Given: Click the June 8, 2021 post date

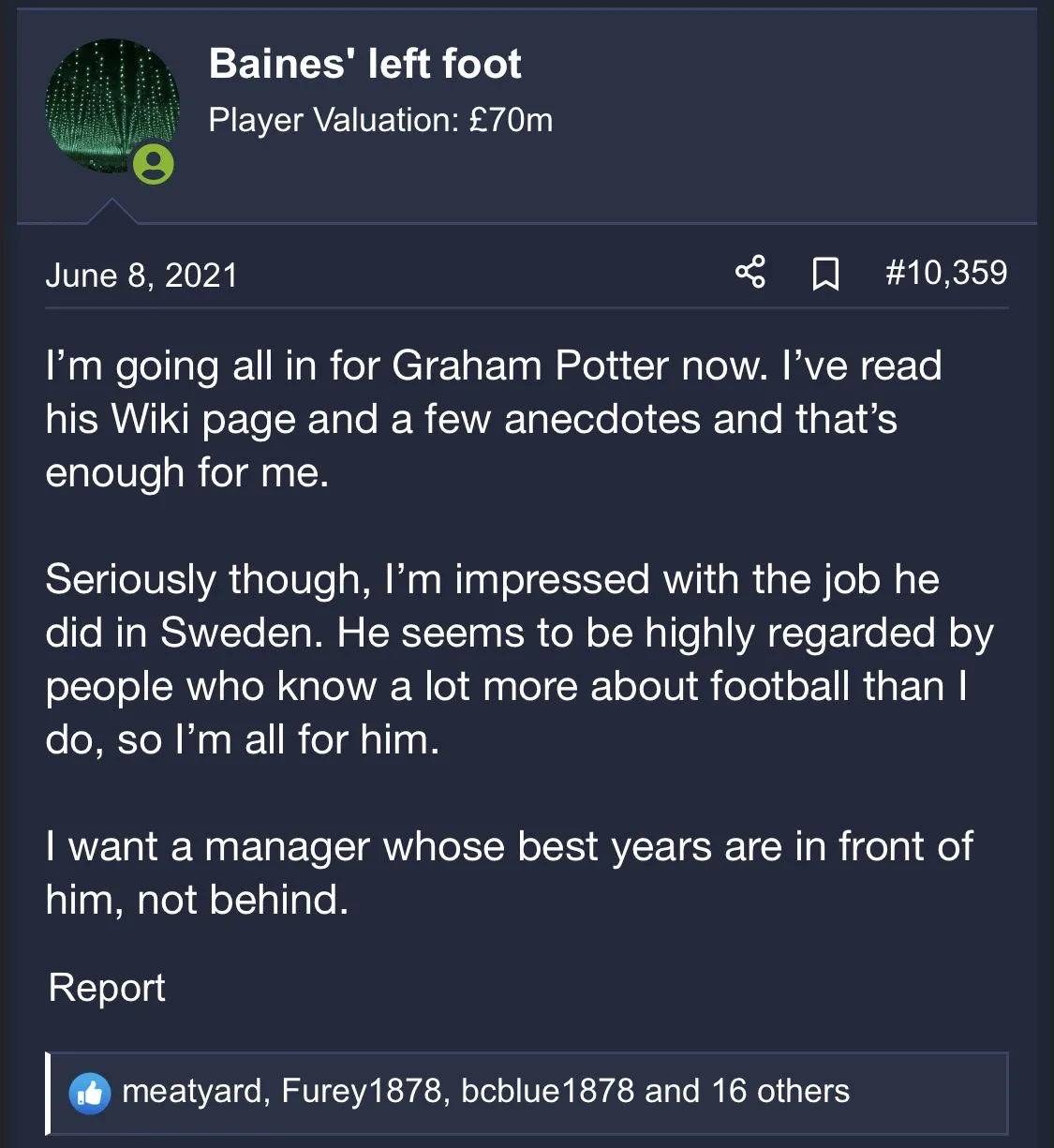Looking at the screenshot, I should tap(141, 275).
